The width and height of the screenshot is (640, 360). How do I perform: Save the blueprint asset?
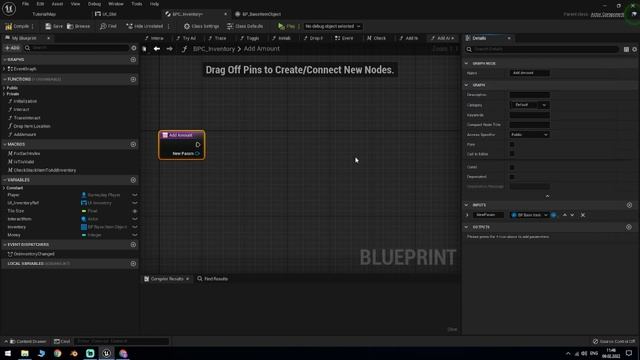coord(54,26)
